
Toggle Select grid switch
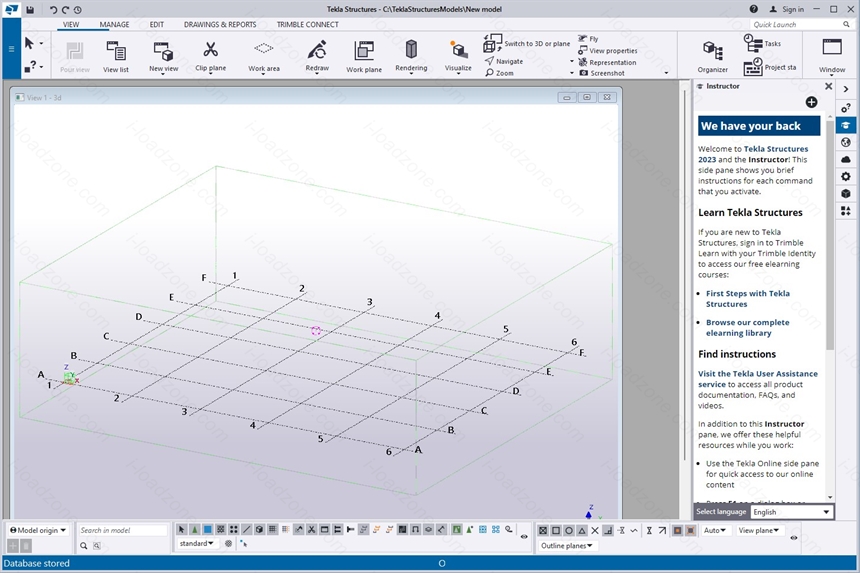273,530
